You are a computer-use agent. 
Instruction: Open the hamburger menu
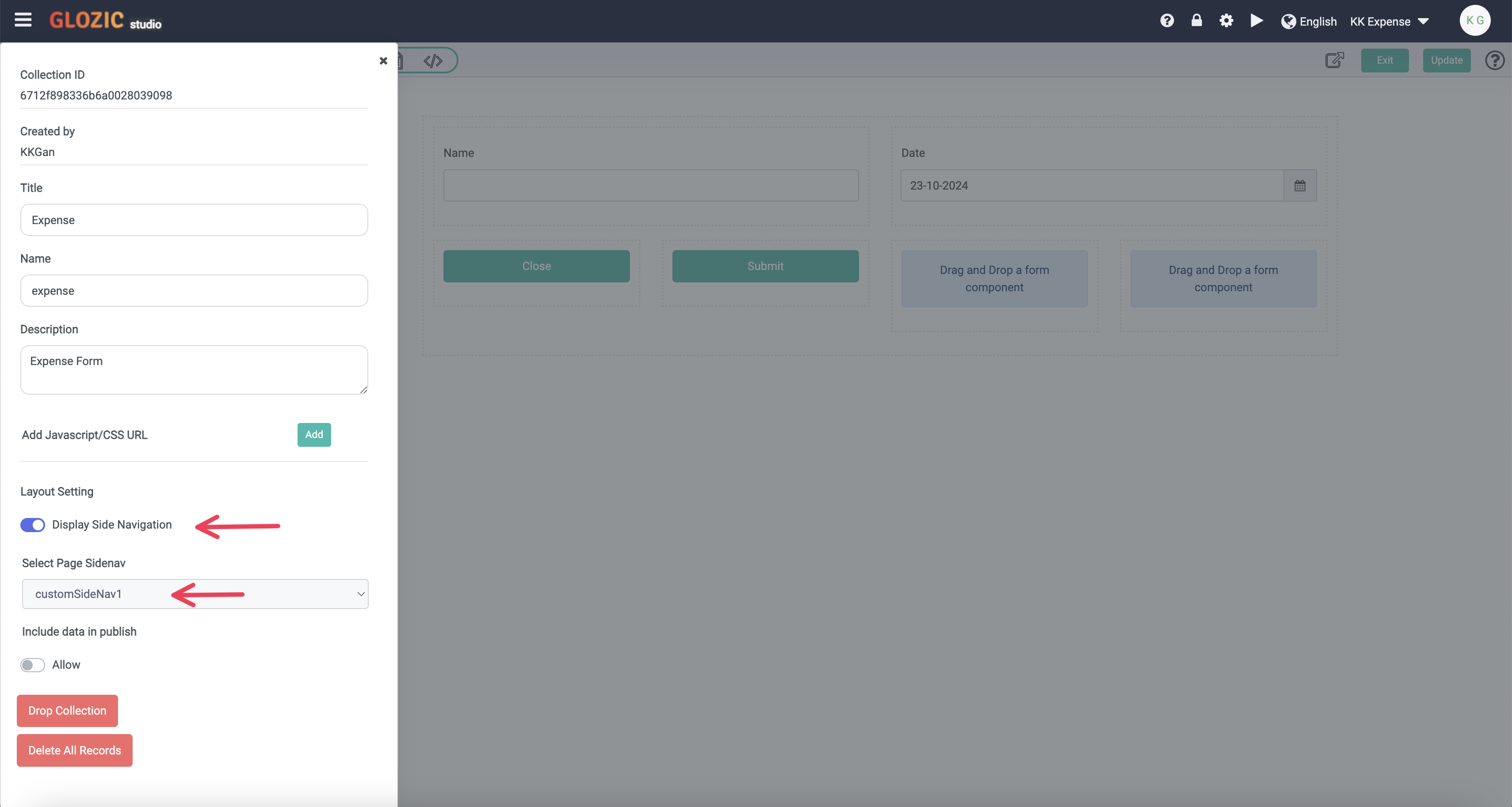point(23,20)
